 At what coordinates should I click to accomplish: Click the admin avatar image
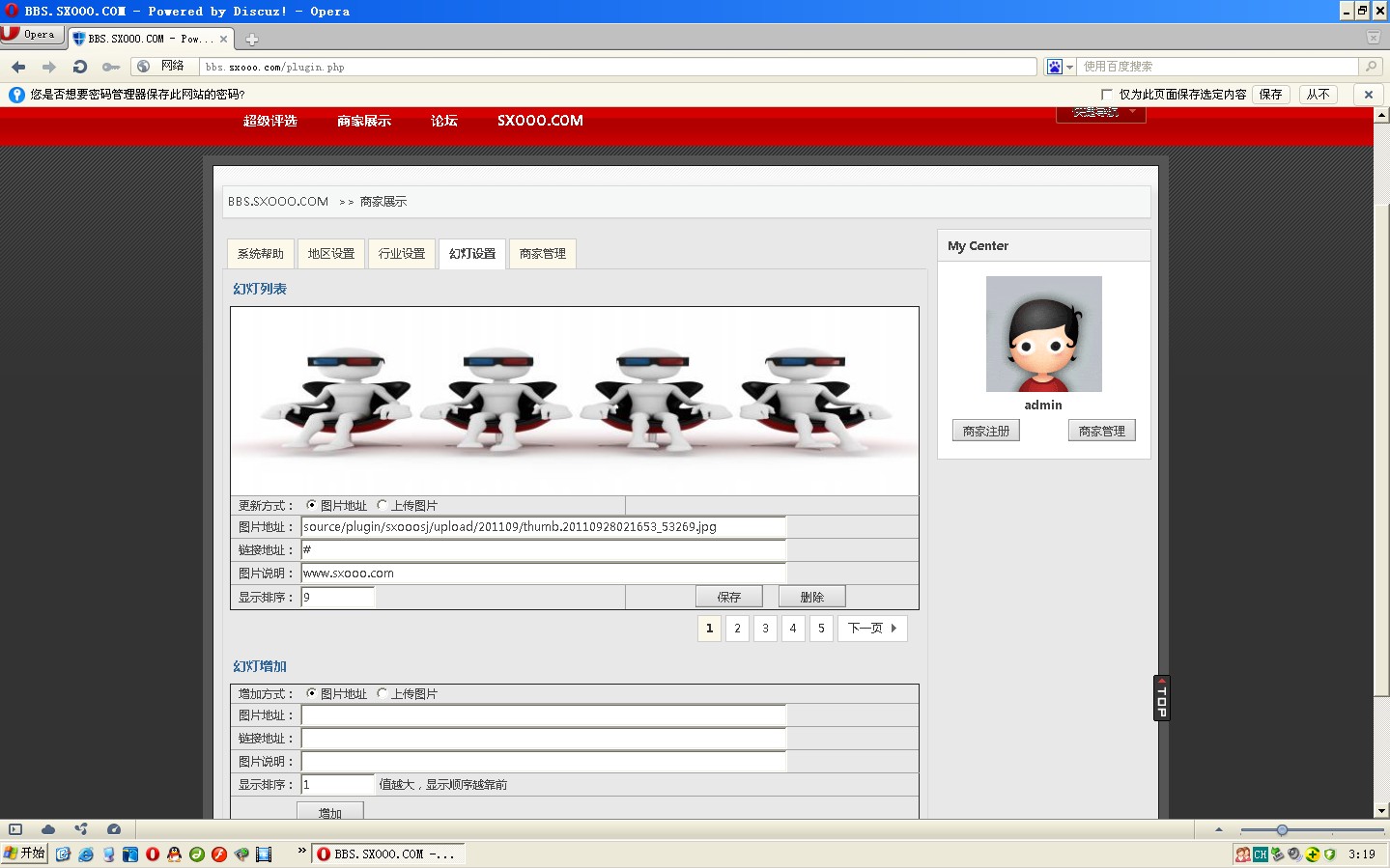click(x=1044, y=334)
